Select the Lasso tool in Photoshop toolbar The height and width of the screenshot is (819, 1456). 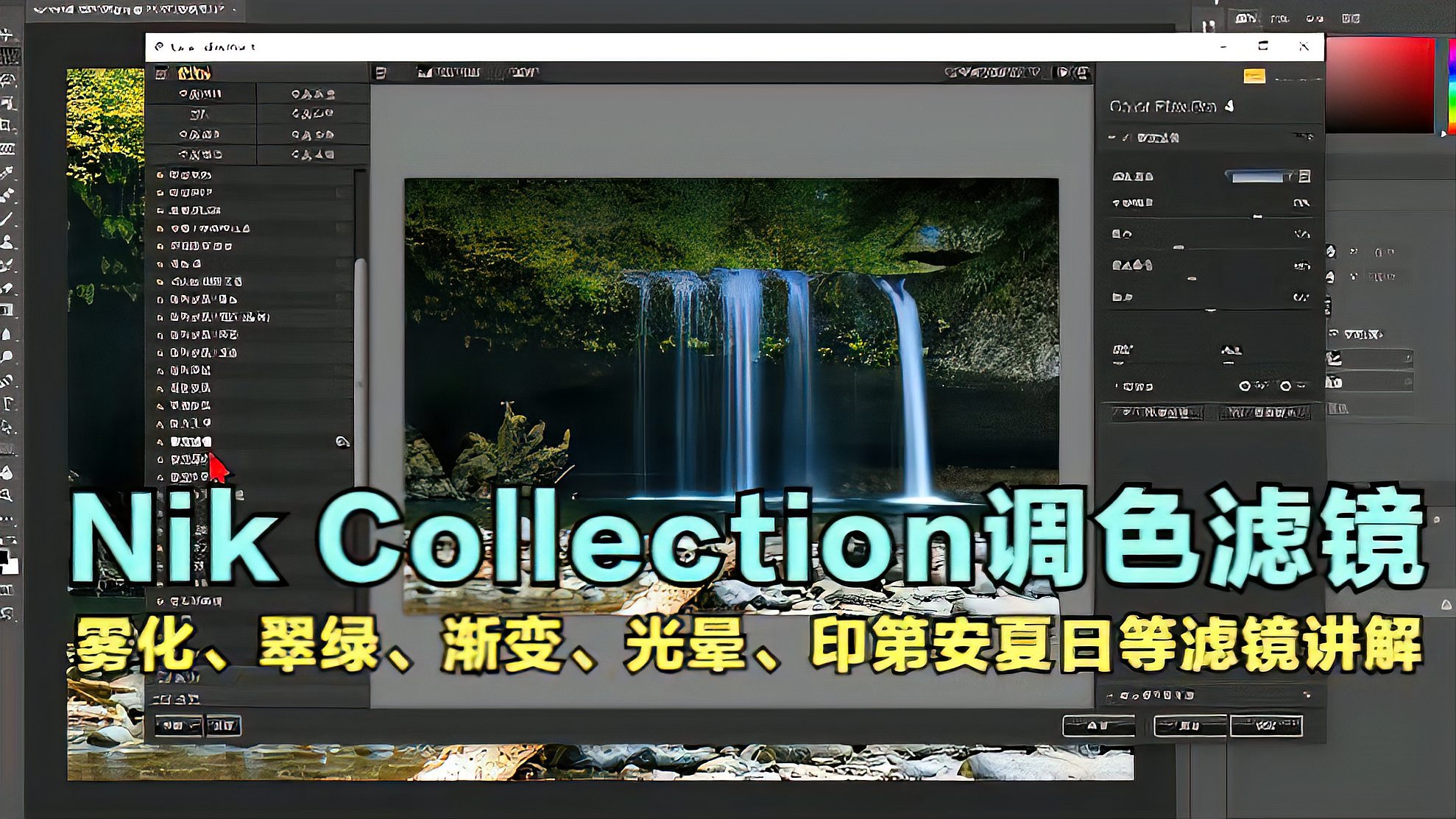point(7,79)
